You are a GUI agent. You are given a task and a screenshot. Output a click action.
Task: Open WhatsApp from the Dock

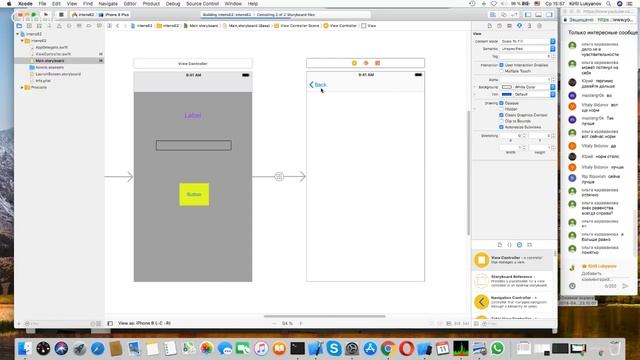pos(498,349)
